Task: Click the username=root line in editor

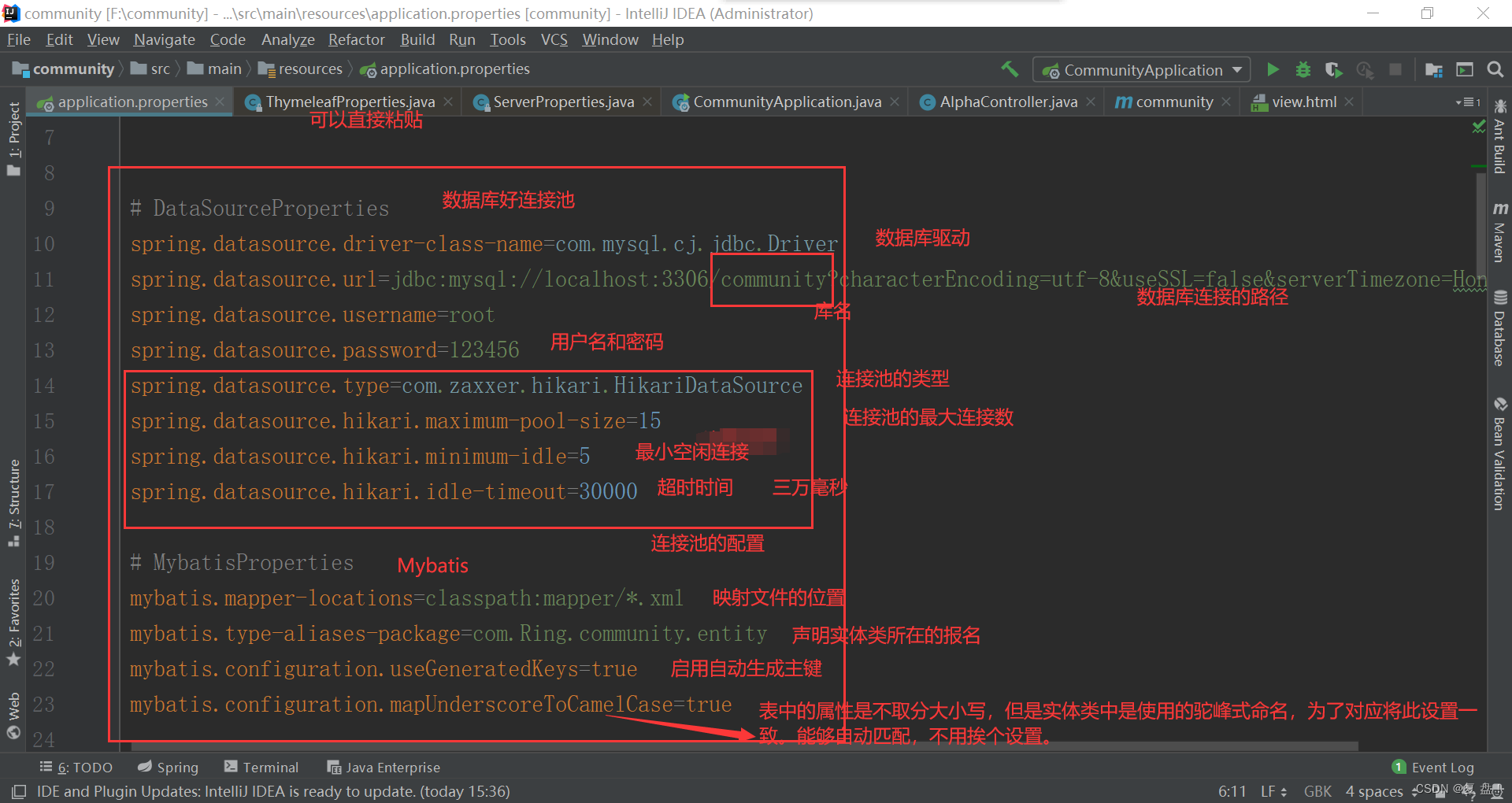Action: click(313, 315)
